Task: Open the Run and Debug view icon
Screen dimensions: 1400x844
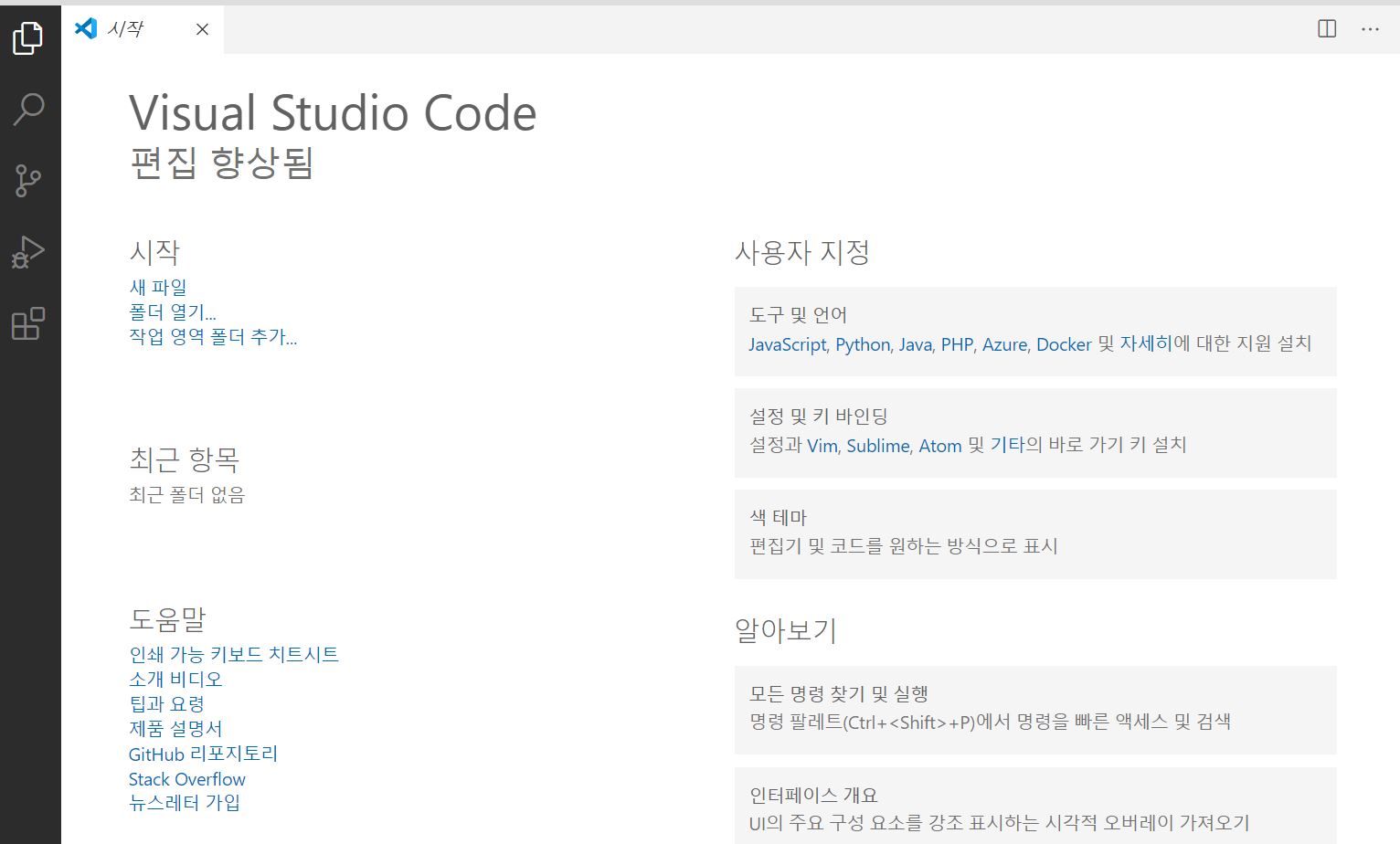Action: coord(28,252)
